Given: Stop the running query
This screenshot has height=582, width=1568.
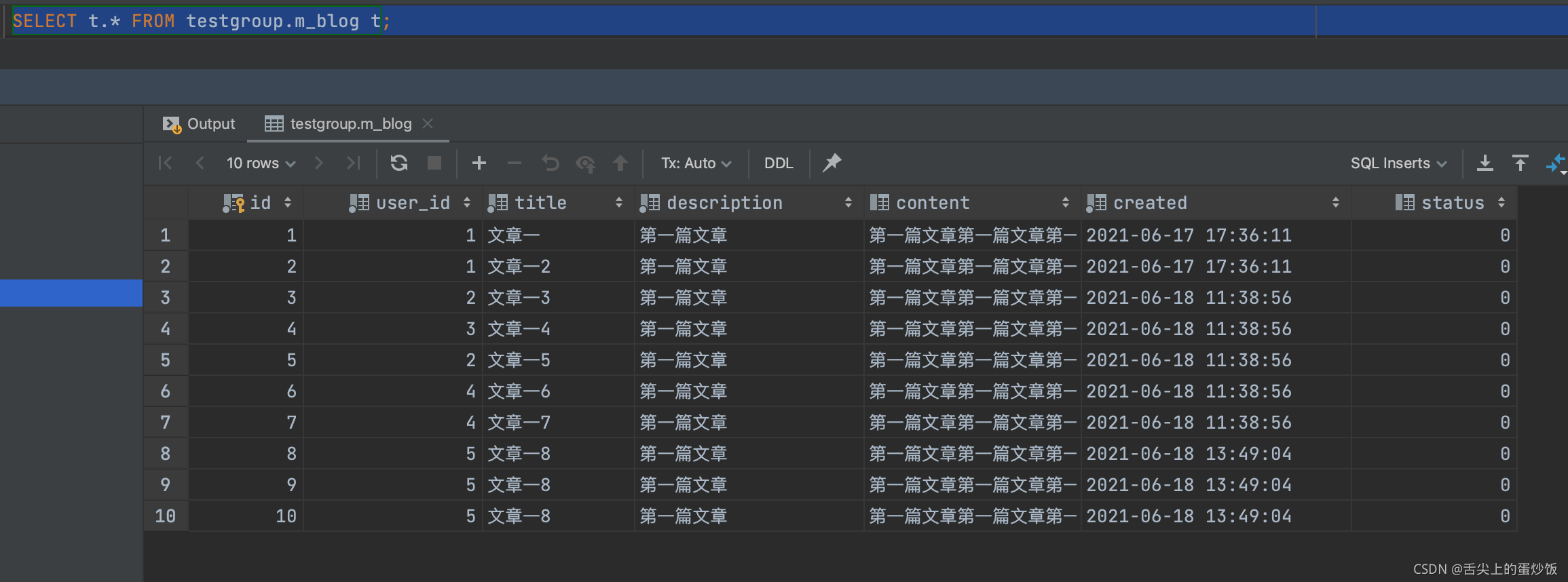Looking at the screenshot, I should coord(434,163).
